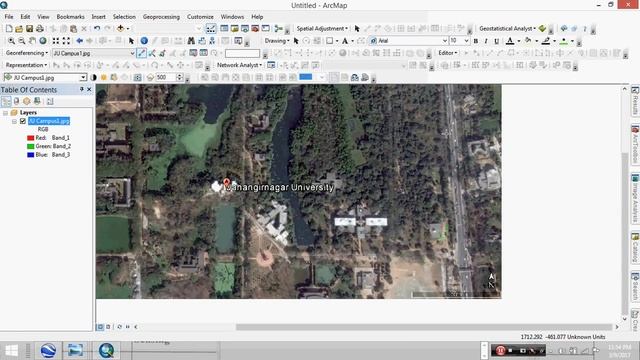Open the Network Analyst dropdown
The height and width of the screenshot is (360, 640).
[239, 65]
